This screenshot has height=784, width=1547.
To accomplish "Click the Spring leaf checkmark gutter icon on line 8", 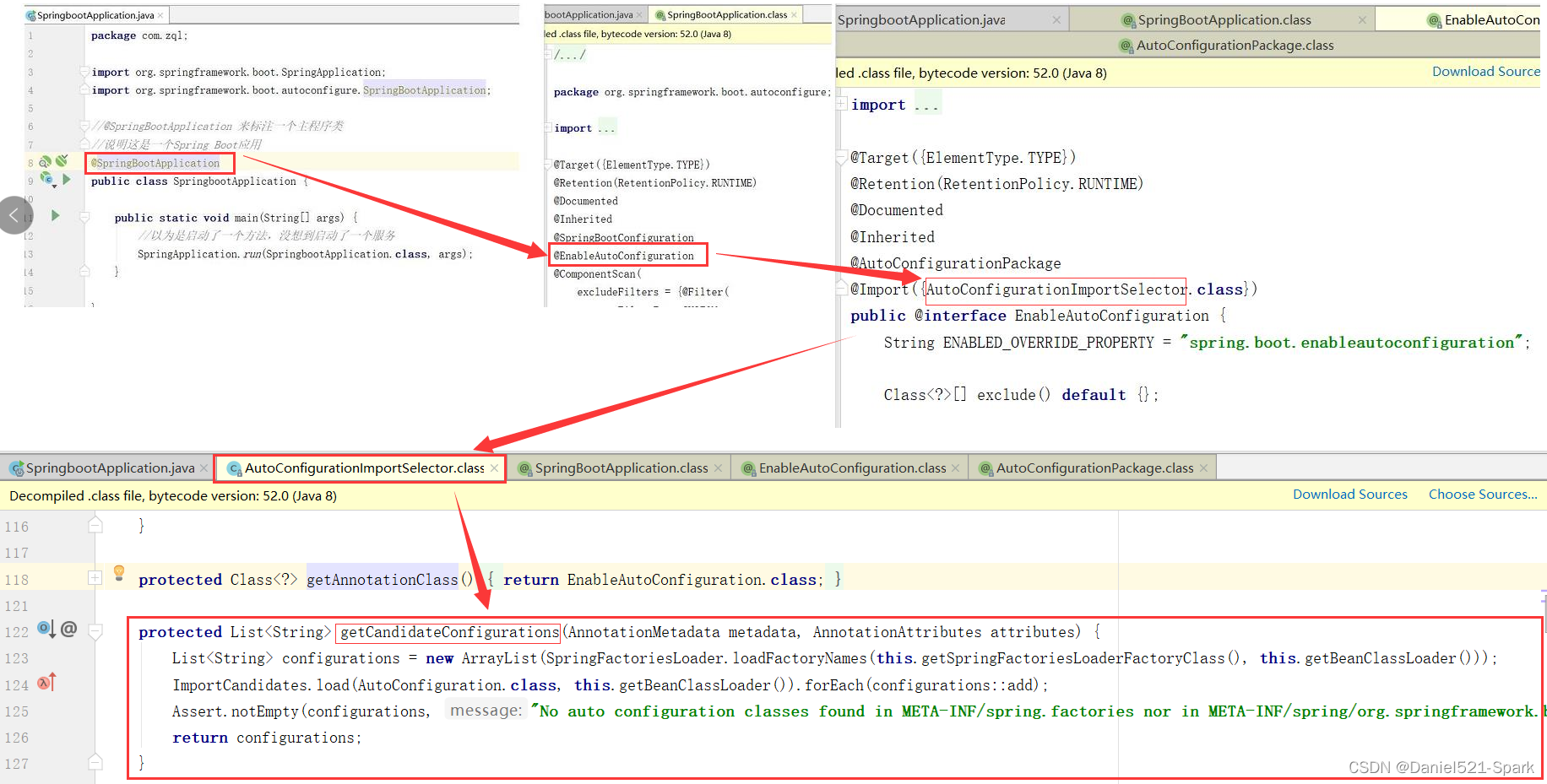I will 62,161.
